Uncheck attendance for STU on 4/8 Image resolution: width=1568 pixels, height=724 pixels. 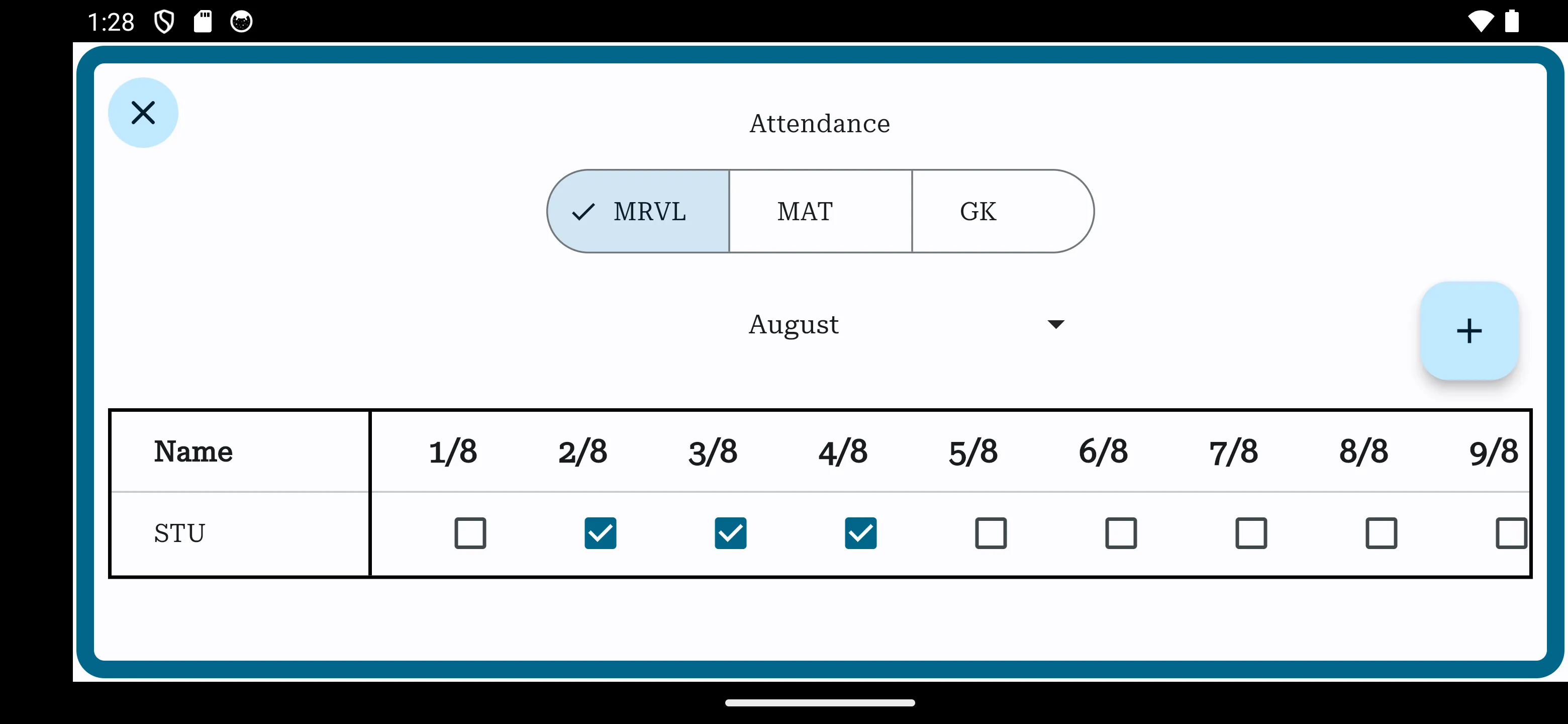pyautogui.click(x=860, y=533)
